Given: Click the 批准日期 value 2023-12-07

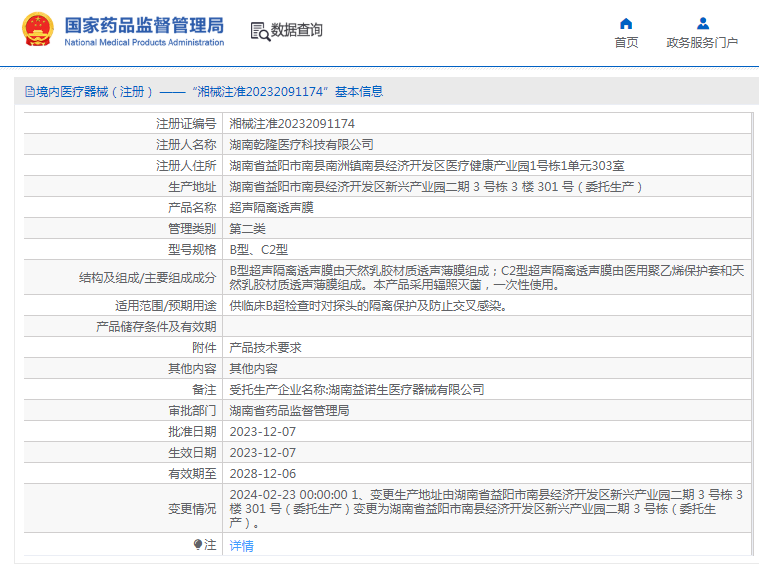Looking at the screenshot, I should (262, 432).
